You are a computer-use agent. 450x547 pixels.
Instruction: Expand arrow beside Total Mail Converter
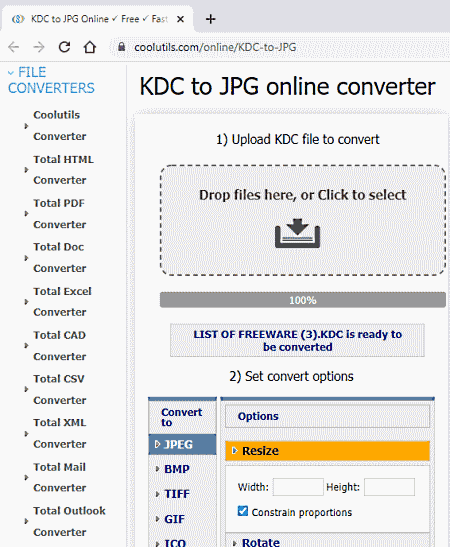click(x=26, y=477)
